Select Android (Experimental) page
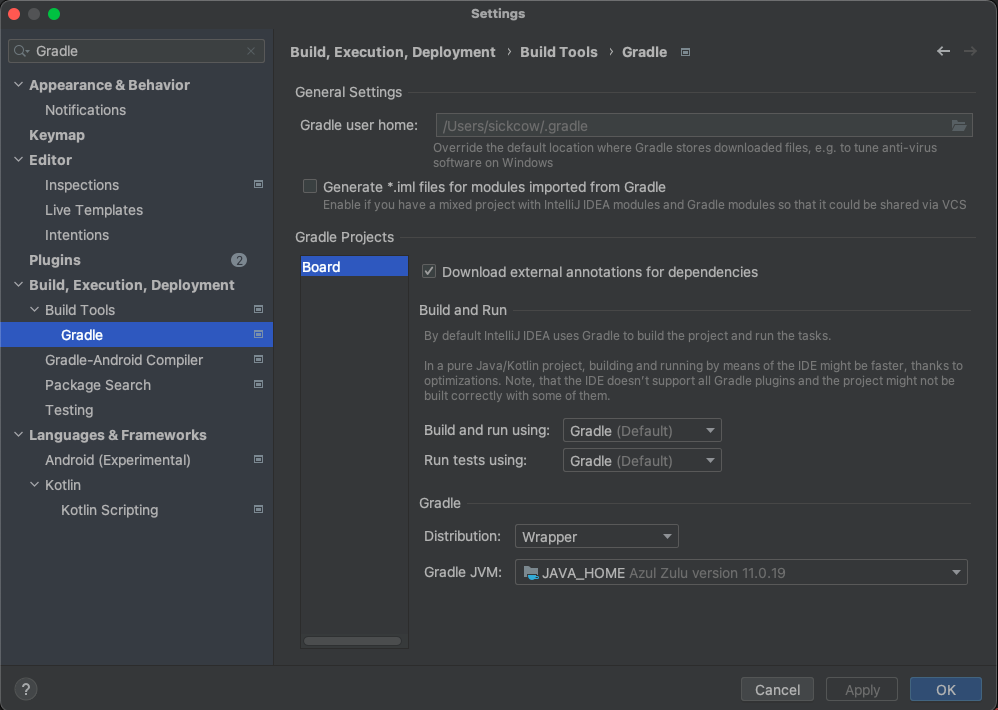Viewport: 998px width, 710px height. (118, 460)
